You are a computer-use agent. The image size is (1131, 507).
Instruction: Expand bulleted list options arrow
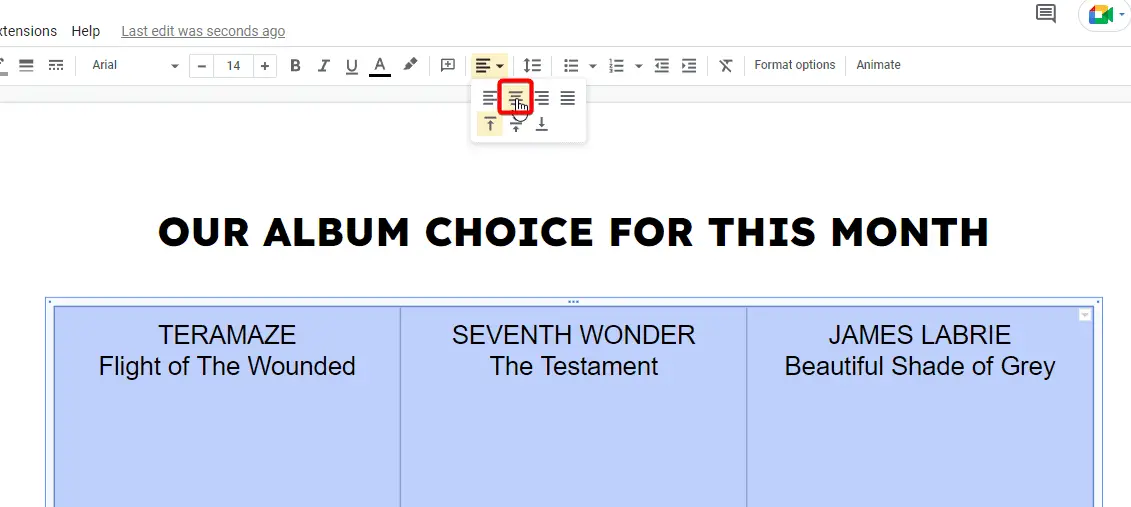(592, 66)
